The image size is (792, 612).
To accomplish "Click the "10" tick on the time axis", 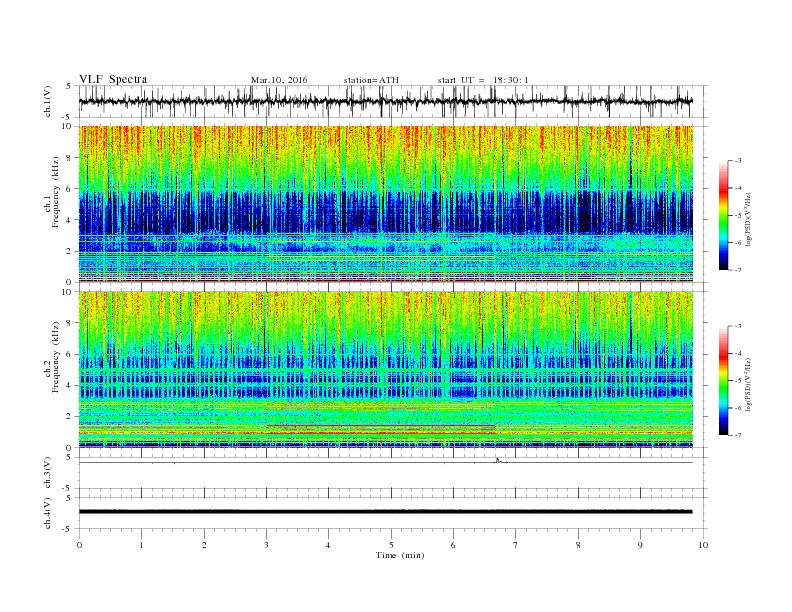I will pyautogui.click(x=703, y=545).
